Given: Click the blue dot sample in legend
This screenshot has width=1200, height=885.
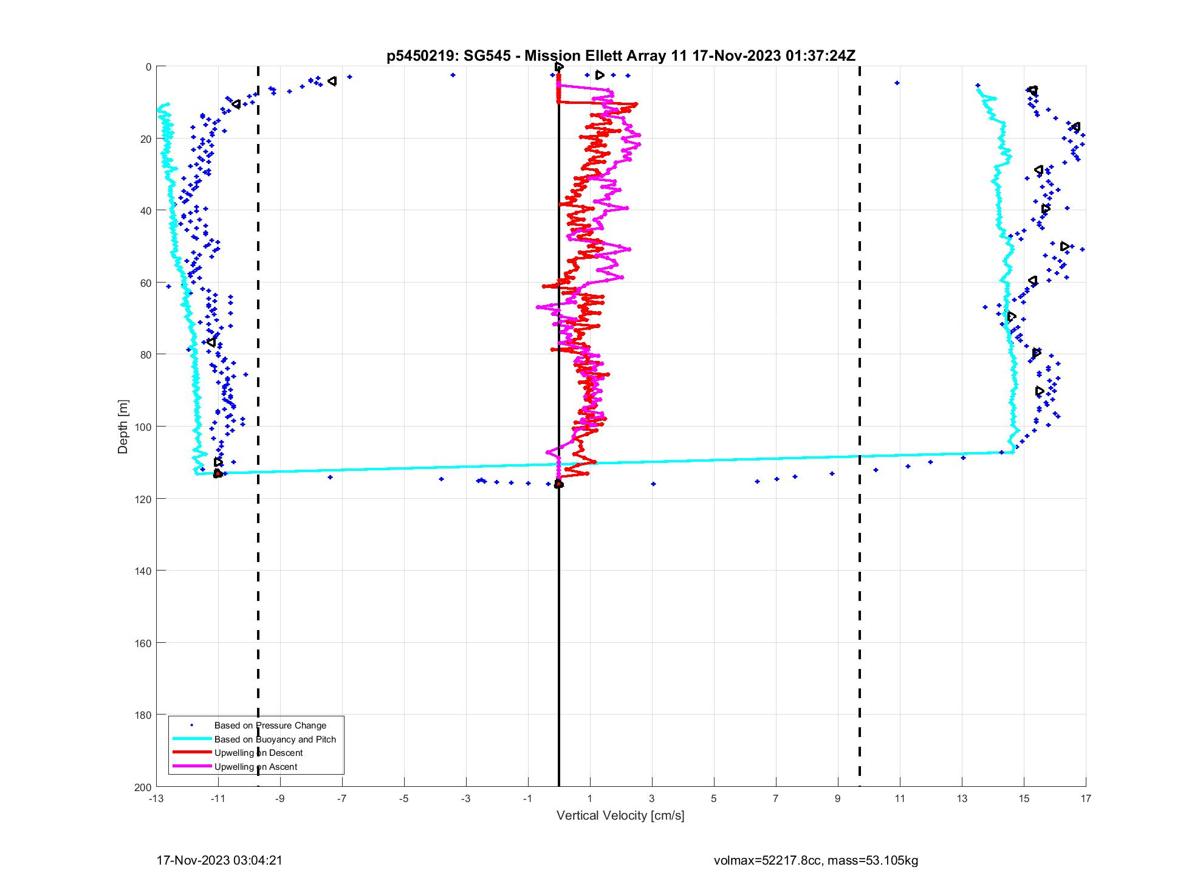Looking at the screenshot, I should click(191, 725).
